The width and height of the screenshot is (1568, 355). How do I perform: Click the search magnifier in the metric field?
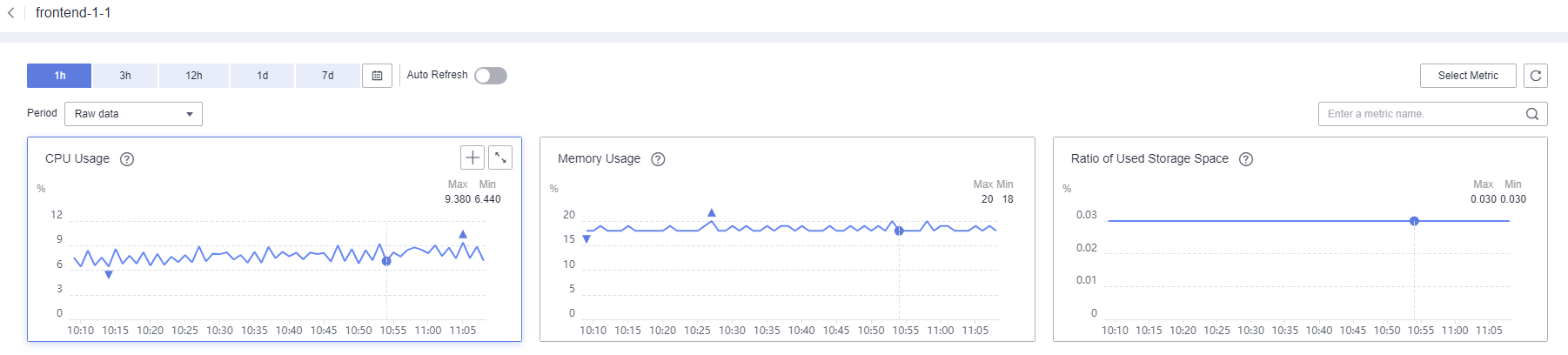click(1532, 114)
